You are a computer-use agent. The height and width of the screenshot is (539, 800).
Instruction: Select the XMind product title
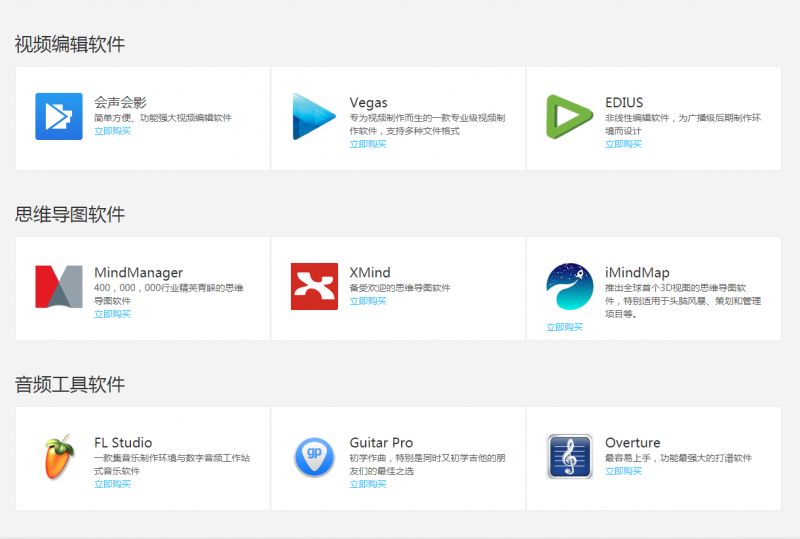[x=370, y=273]
